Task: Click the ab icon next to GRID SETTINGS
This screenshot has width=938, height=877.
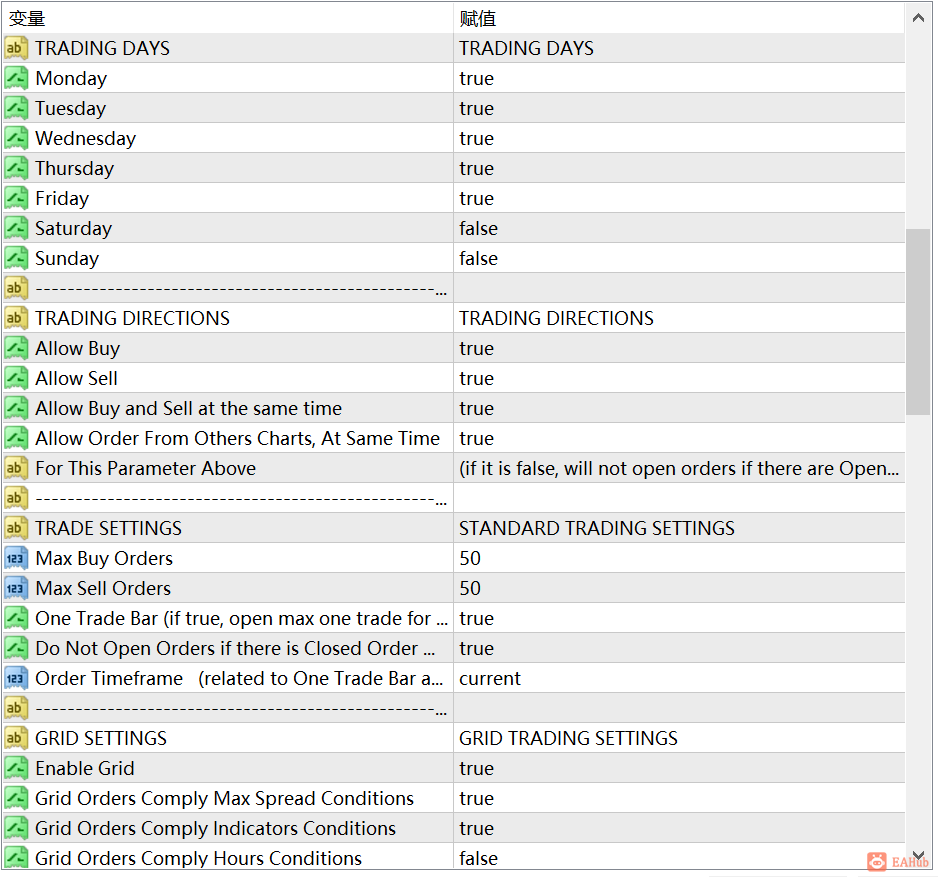Action: tap(16, 738)
